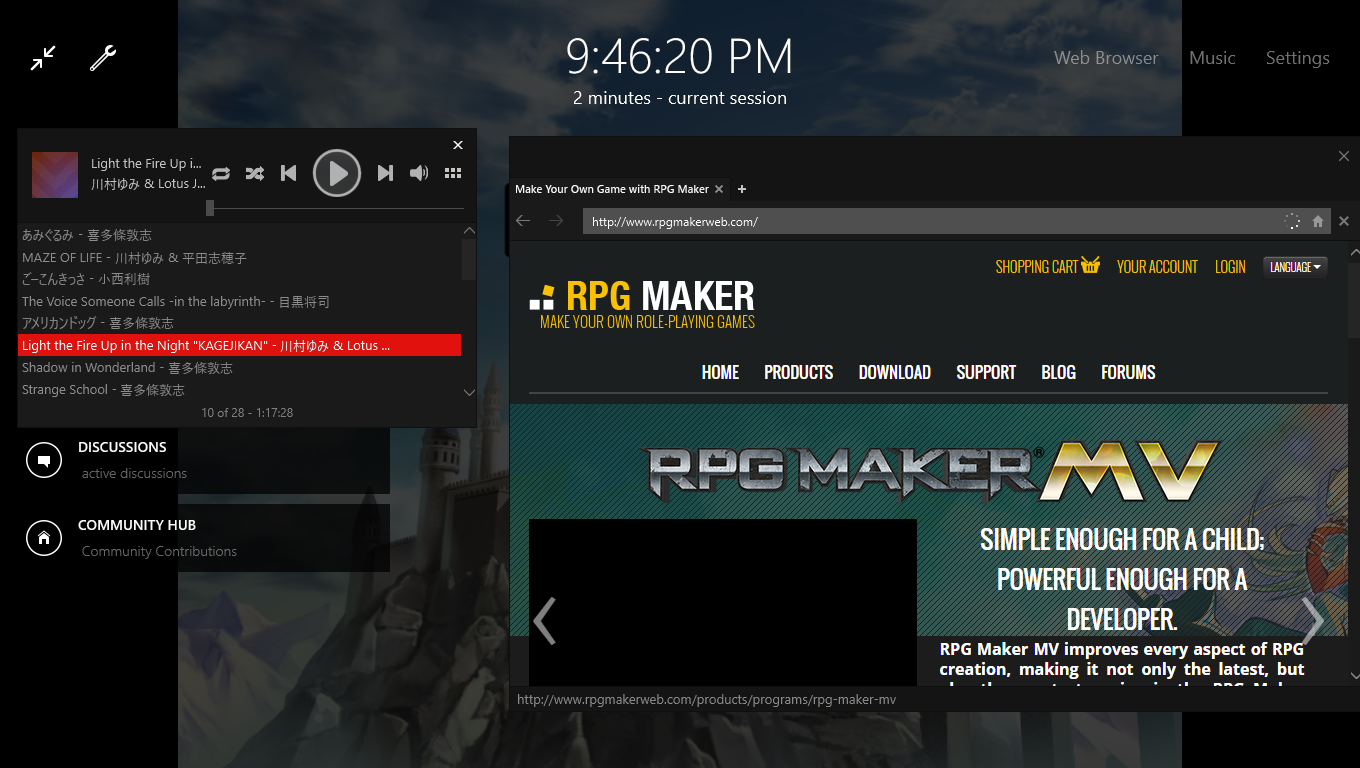1360x768 pixels.
Task: Open the Support menu item
Action: 986,372
